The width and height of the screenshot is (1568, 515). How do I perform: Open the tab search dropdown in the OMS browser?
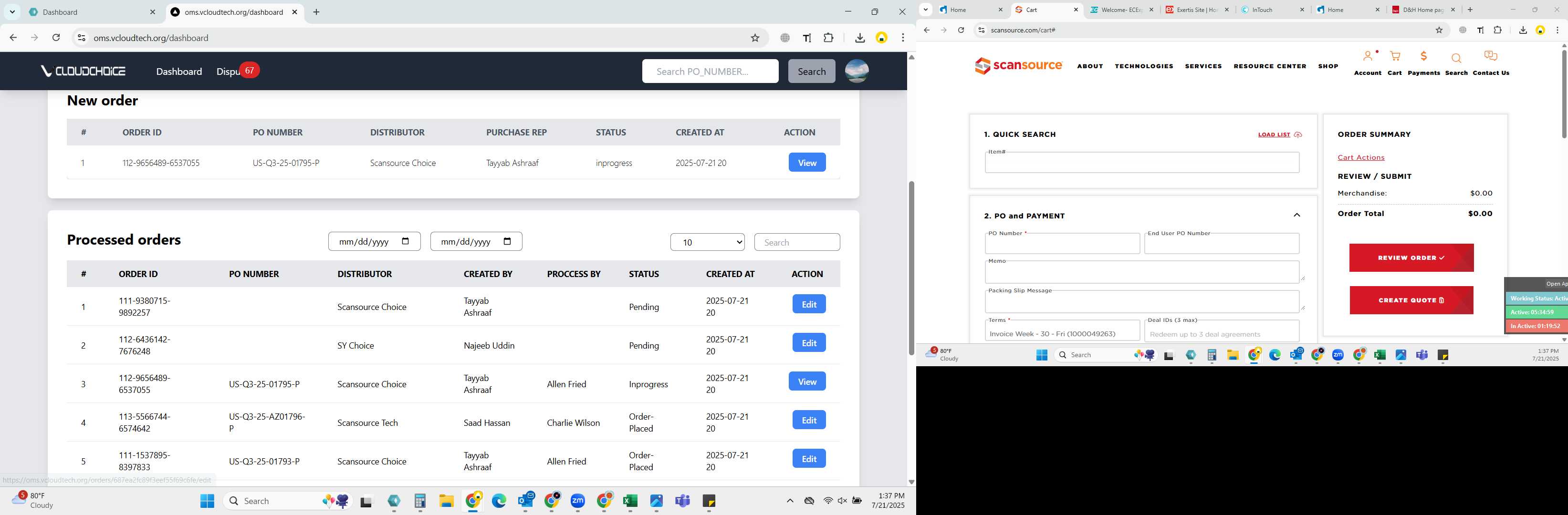coord(12,12)
